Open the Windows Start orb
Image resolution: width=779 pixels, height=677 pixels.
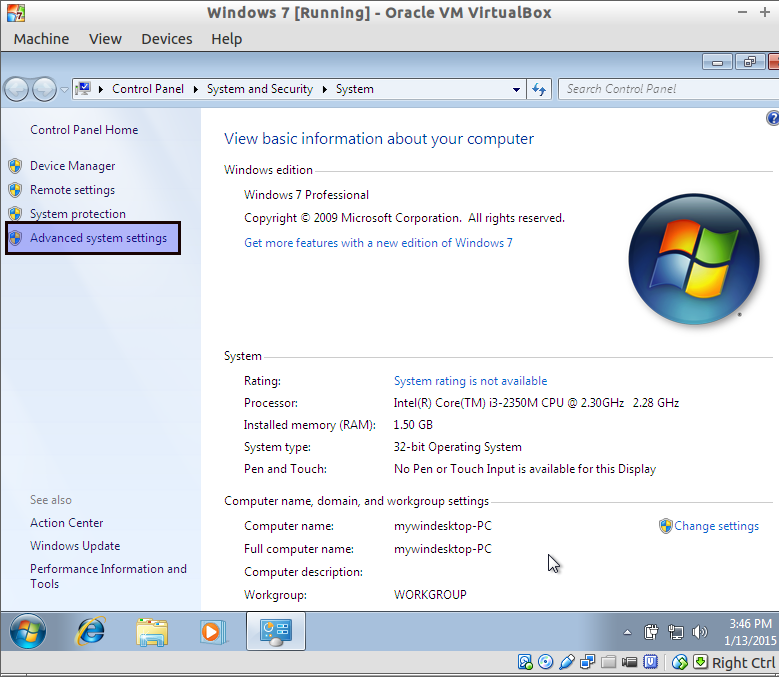28,631
